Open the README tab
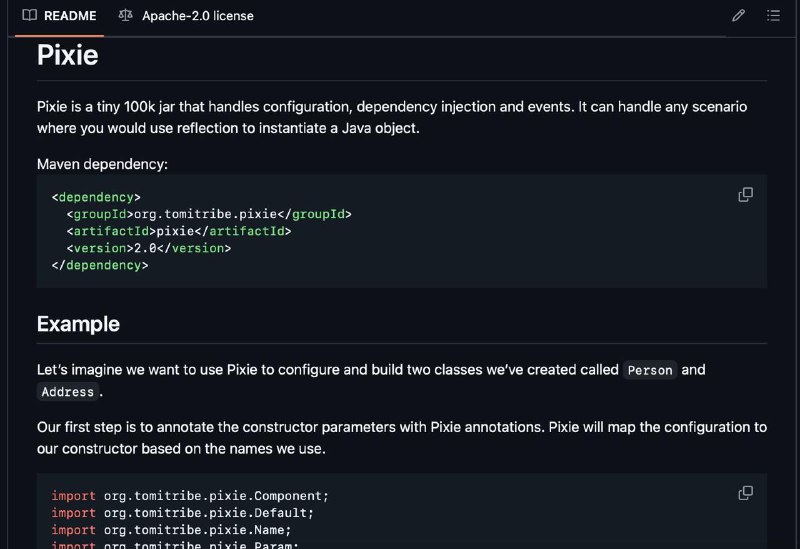 pos(59,16)
